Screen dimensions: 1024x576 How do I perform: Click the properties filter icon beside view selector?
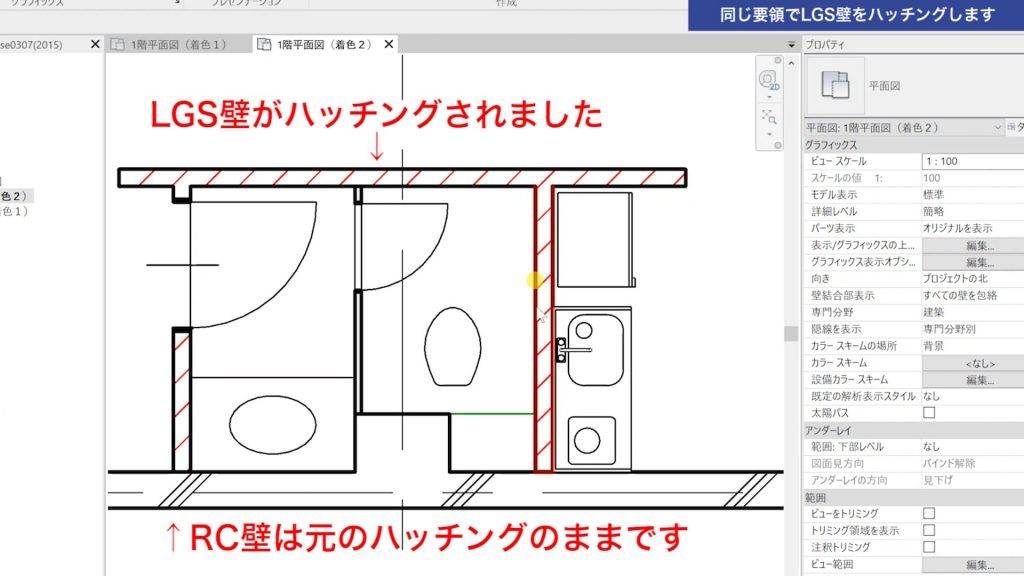(1014, 125)
